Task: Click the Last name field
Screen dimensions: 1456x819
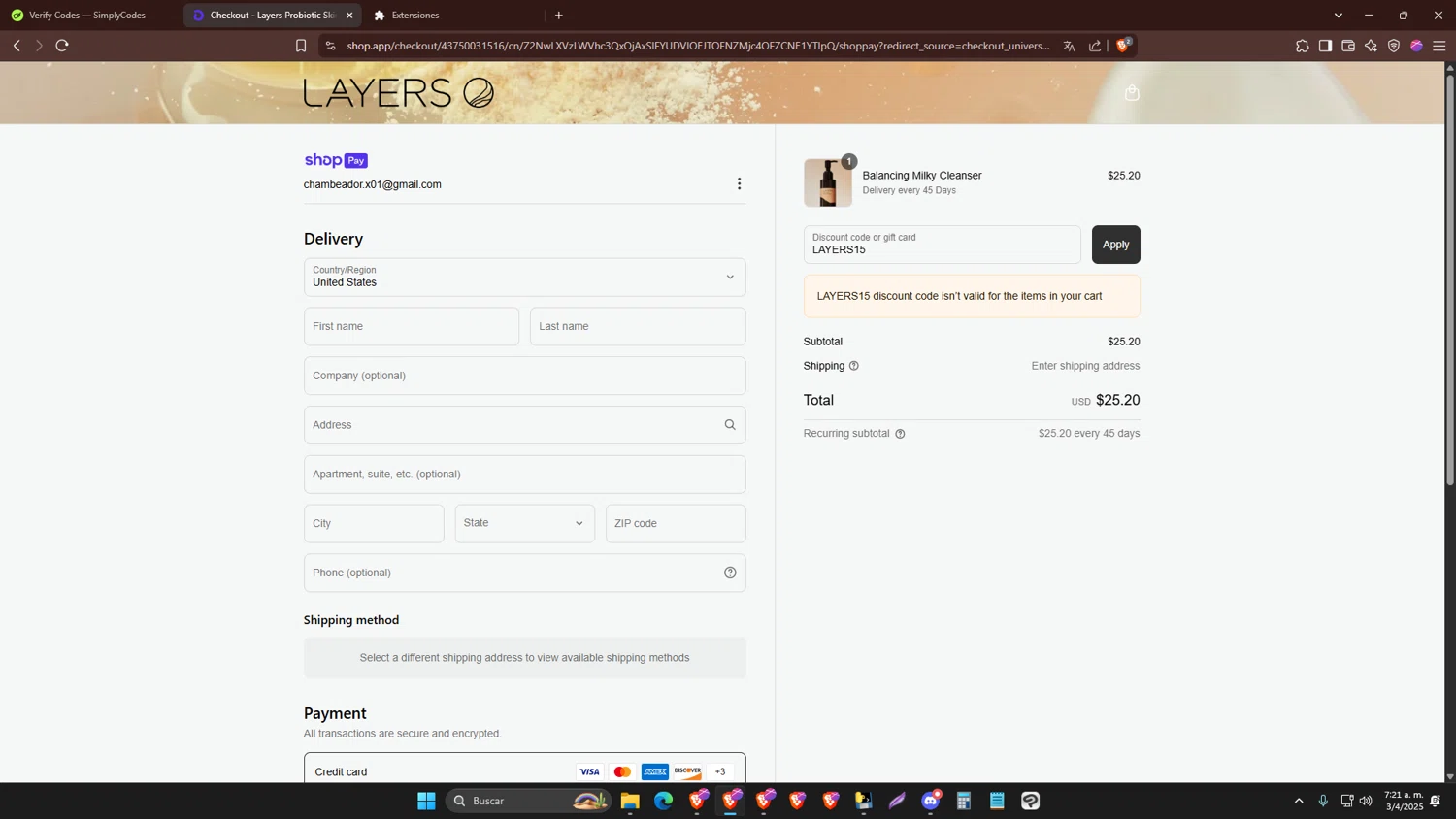Action: (x=638, y=327)
